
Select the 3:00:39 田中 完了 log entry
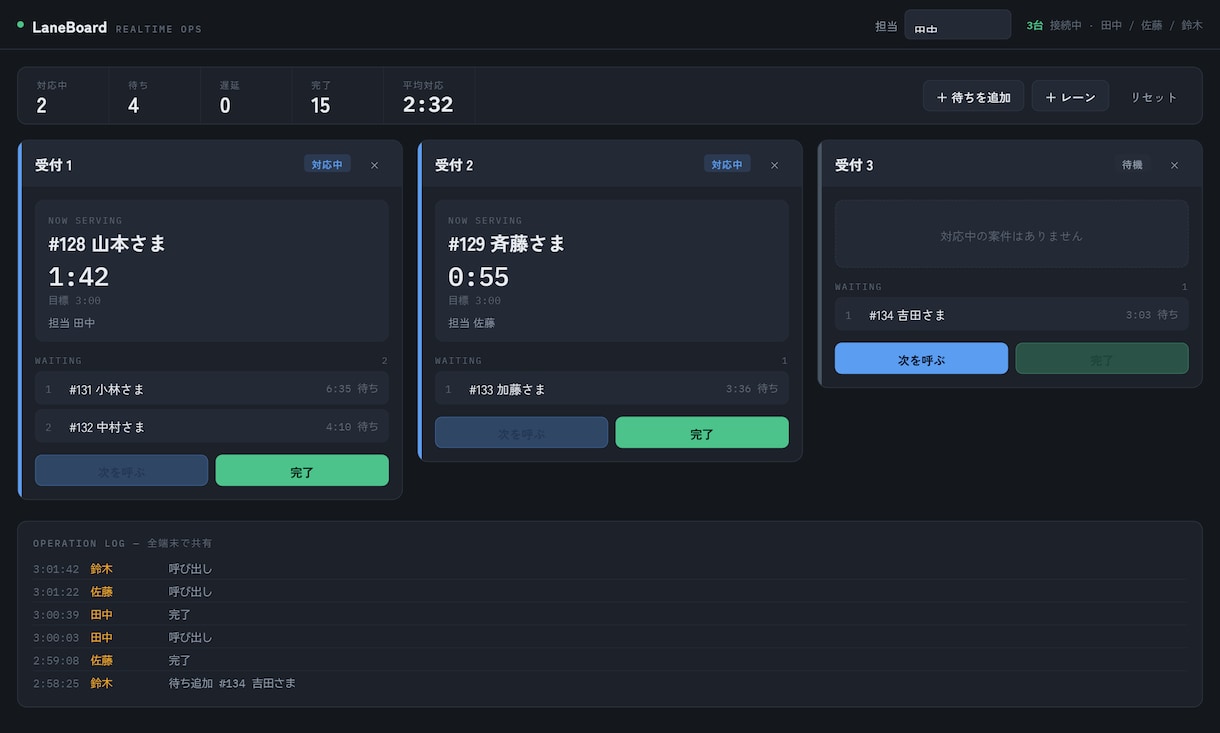(x=610, y=615)
